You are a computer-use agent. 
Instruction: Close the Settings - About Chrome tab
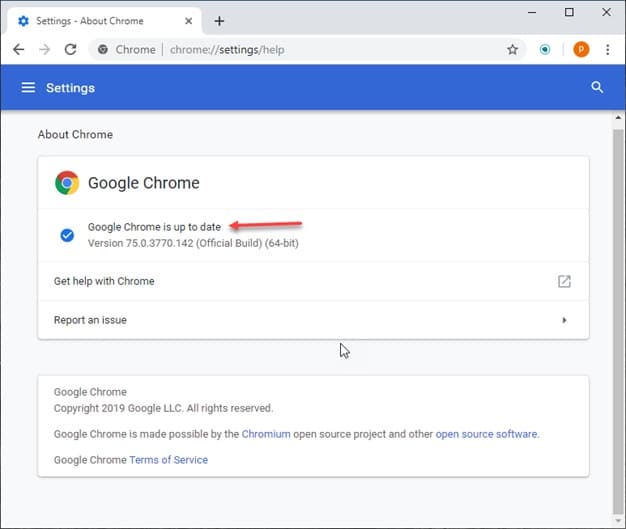pos(188,21)
